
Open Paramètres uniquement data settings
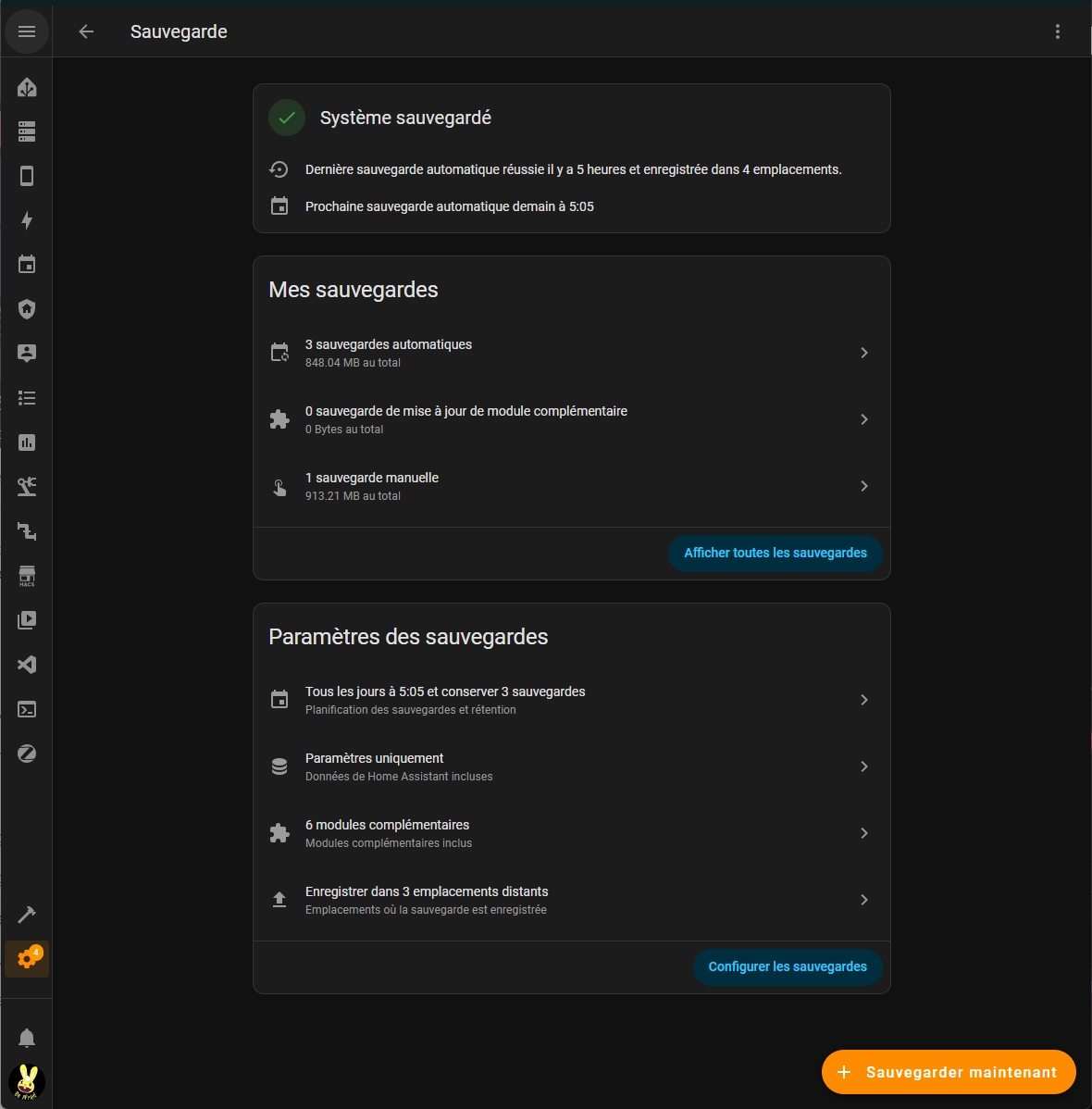571,766
